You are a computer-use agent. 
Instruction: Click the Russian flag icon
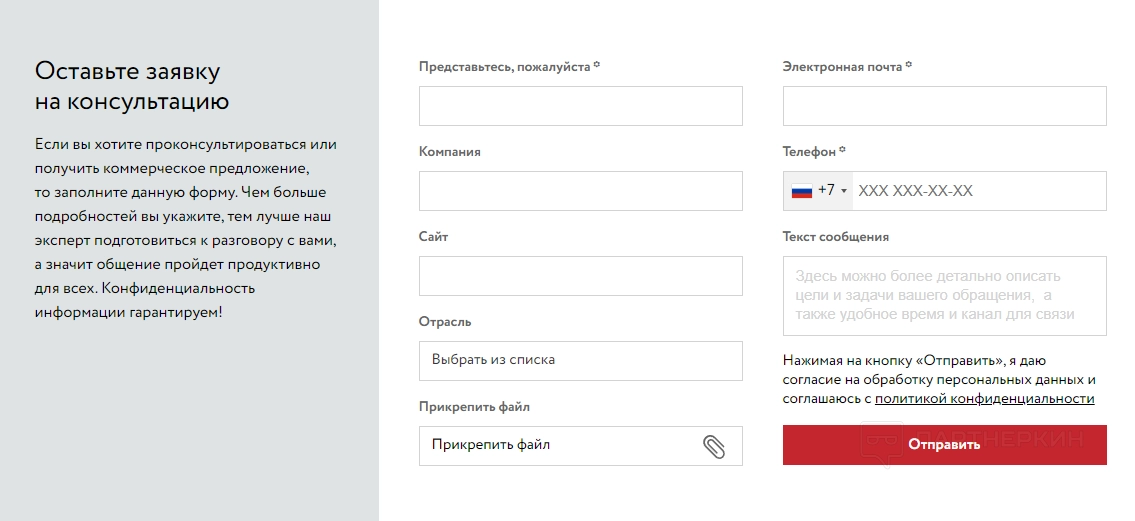[802, 191]
